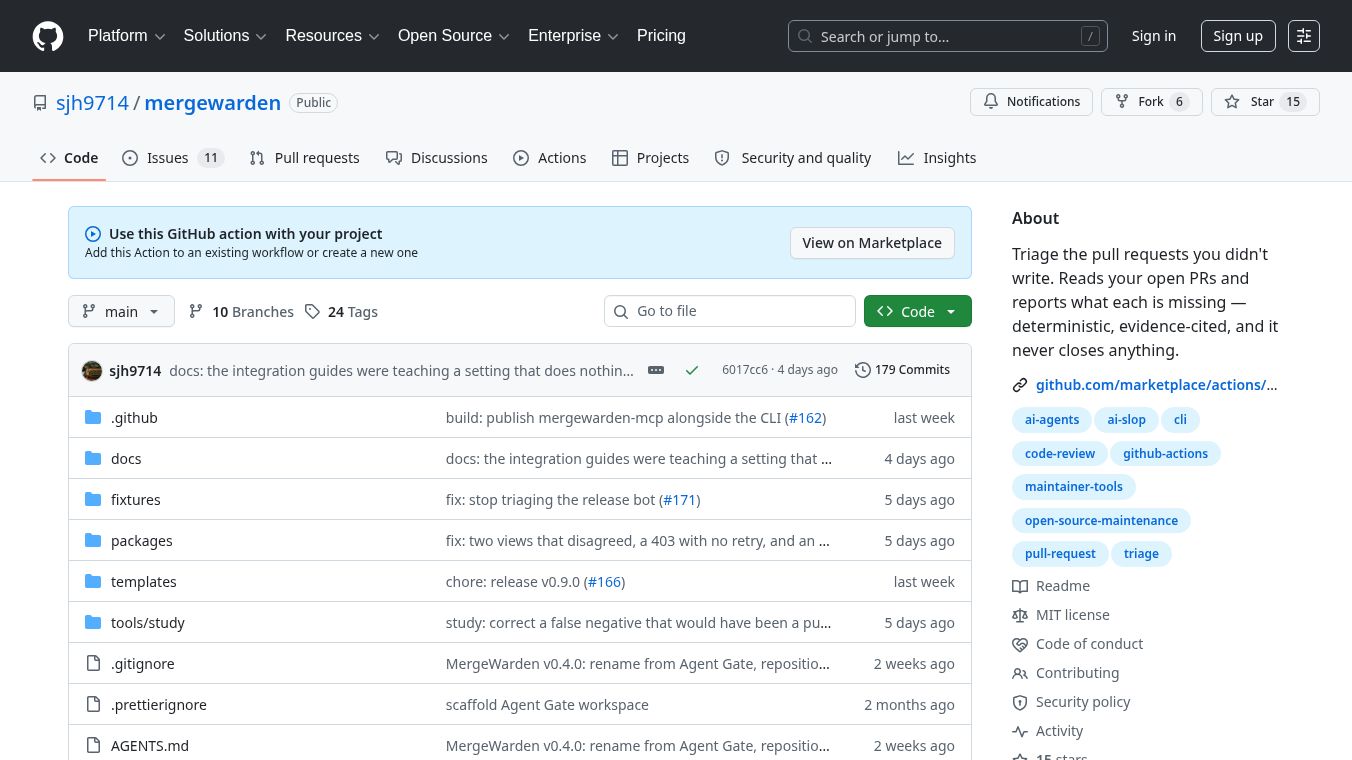Open the Activity link in About
The height and width of the screenshot is (760, 1352).
click(1047, 731)
